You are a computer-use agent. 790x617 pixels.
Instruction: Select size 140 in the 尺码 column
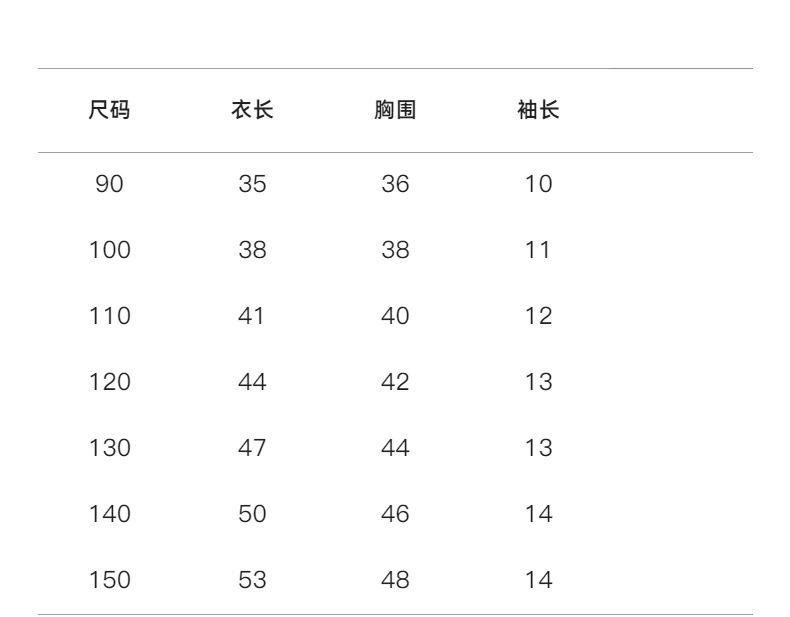(110, 514)
